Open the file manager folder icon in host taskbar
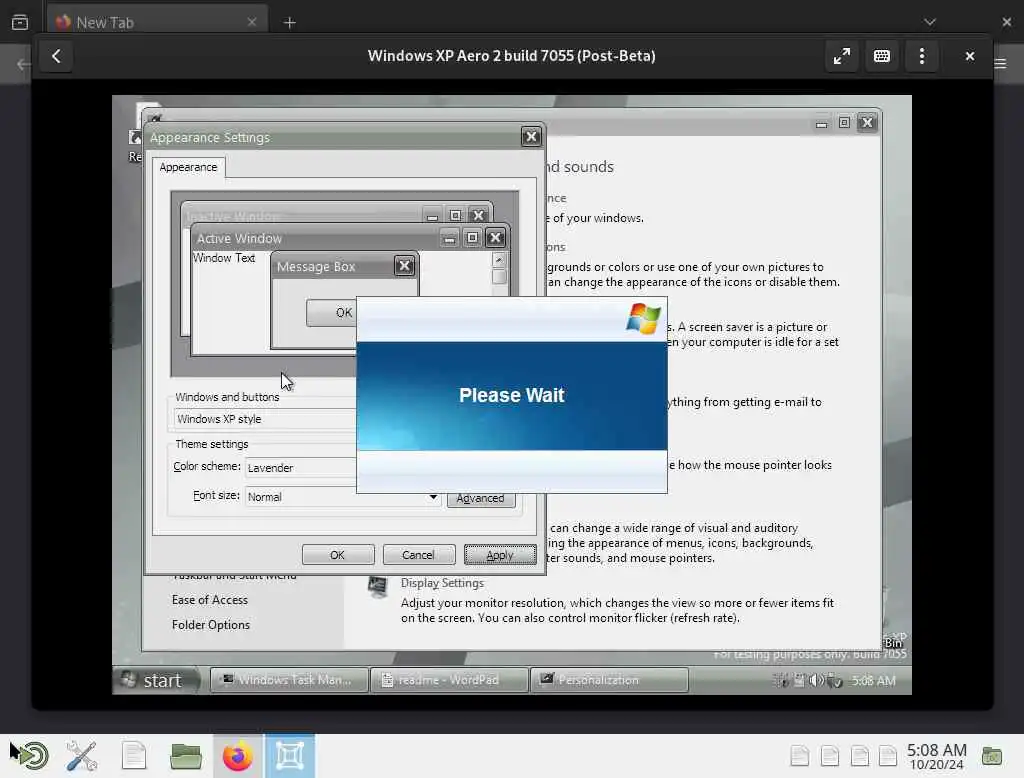 (x=185, y=756)
